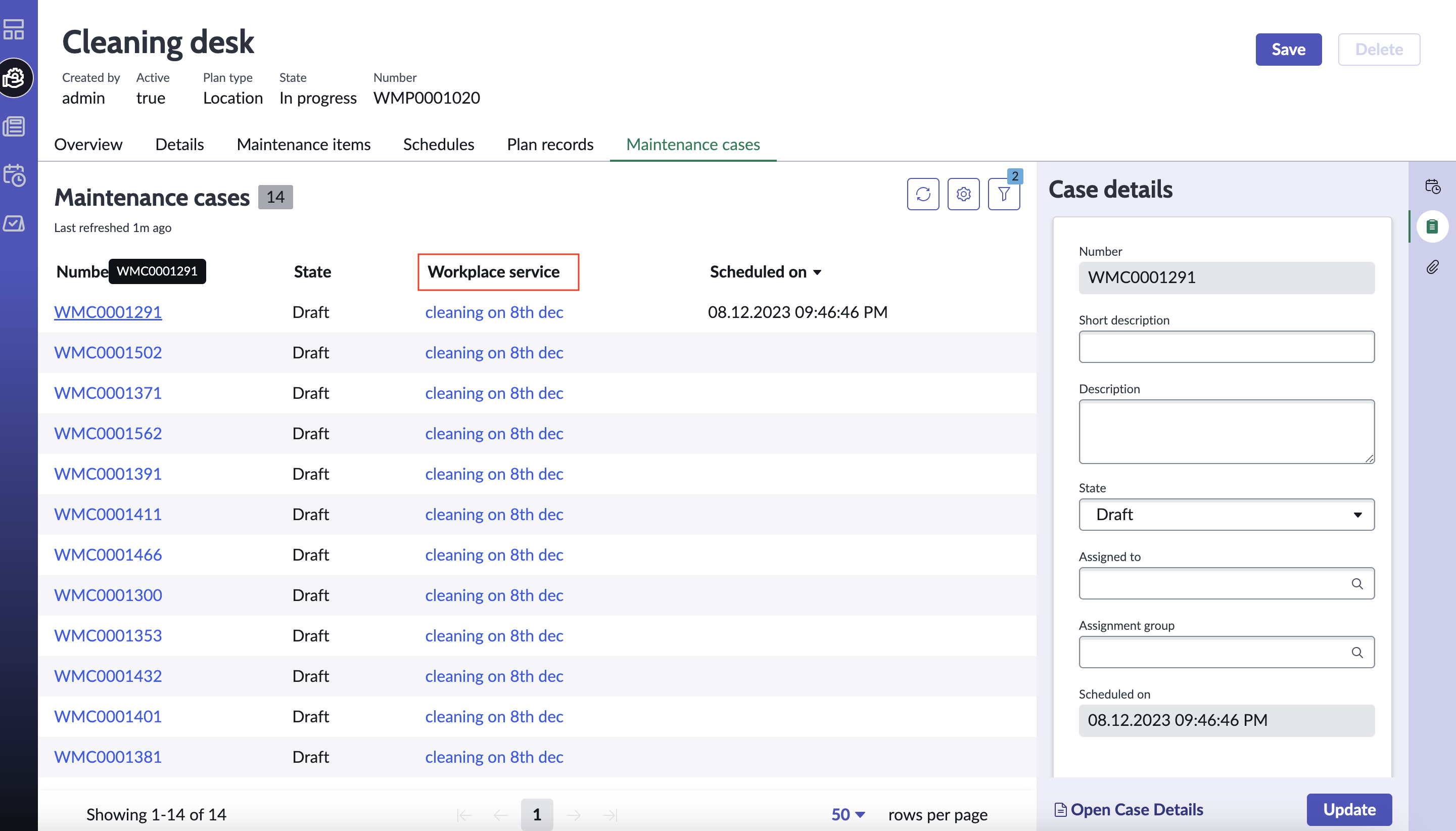Sort by Scheduled on column header
The image size is (1456, 831).
(766, 271)
